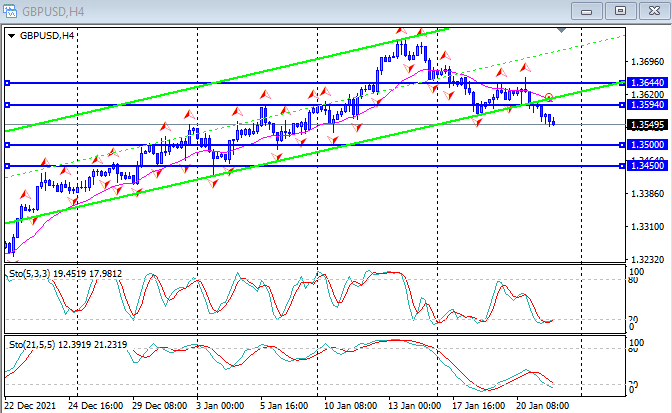
Task: Grab the left square handle of the 1.35940 line
Action: pyautogui.click(x=7, y=105)
